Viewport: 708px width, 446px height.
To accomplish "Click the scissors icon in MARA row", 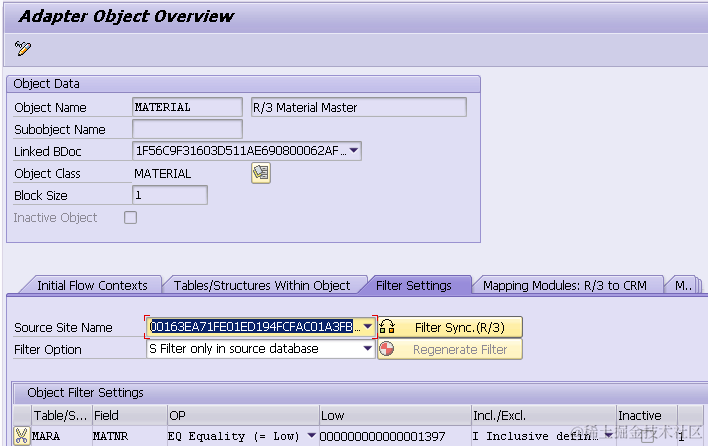I will 21,436.
